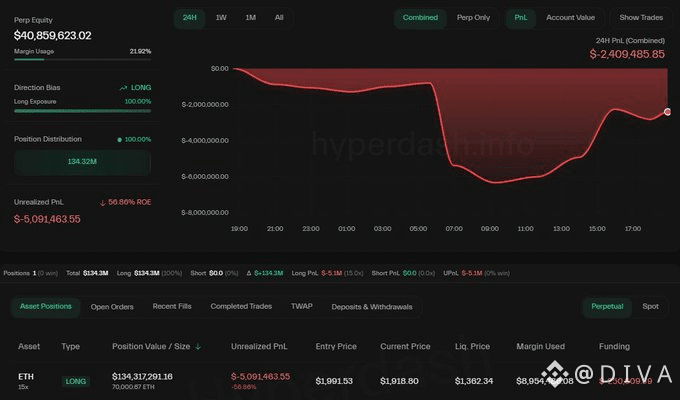Image resolution: width=680 pixels, height=400 pixels.
Task: Click position value $134,317,291.16
Action: click(x=142, y=377)
